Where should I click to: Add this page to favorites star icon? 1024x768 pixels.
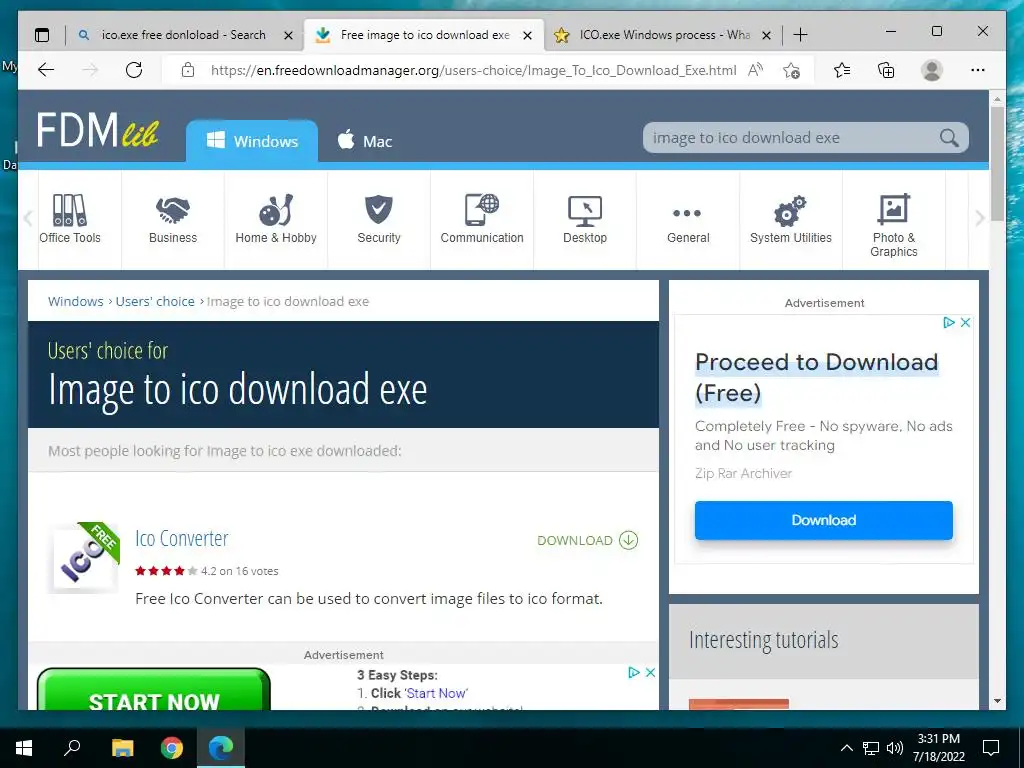coord(792,70)
